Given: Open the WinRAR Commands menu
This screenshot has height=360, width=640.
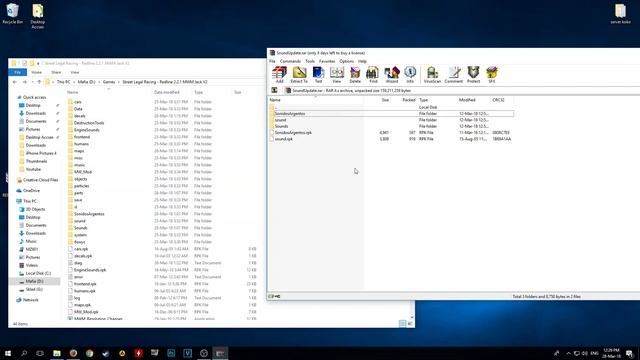Looking at the screenshot, I should (290, 61).
